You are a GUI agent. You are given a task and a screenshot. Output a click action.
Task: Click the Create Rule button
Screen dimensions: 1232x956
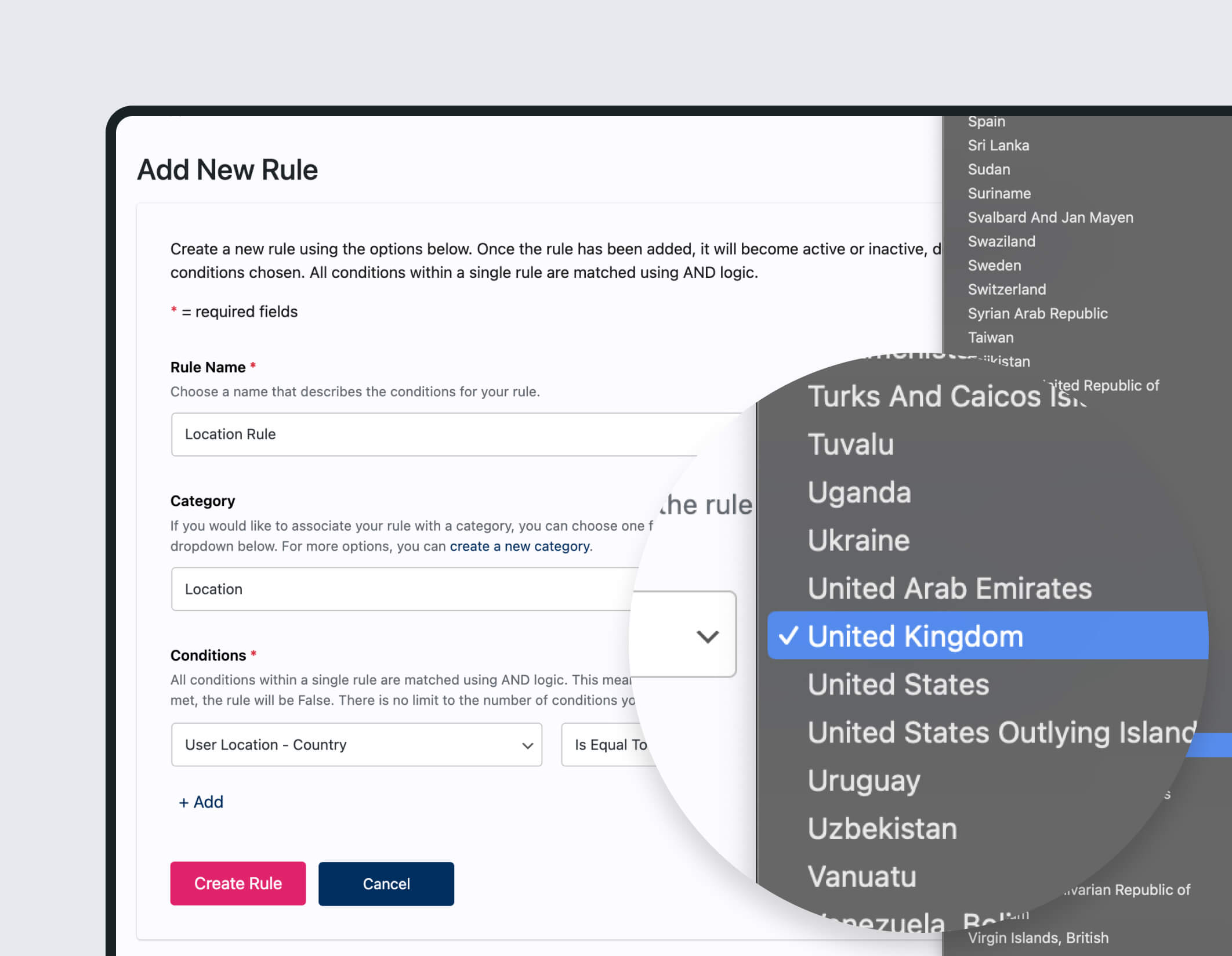237,883
